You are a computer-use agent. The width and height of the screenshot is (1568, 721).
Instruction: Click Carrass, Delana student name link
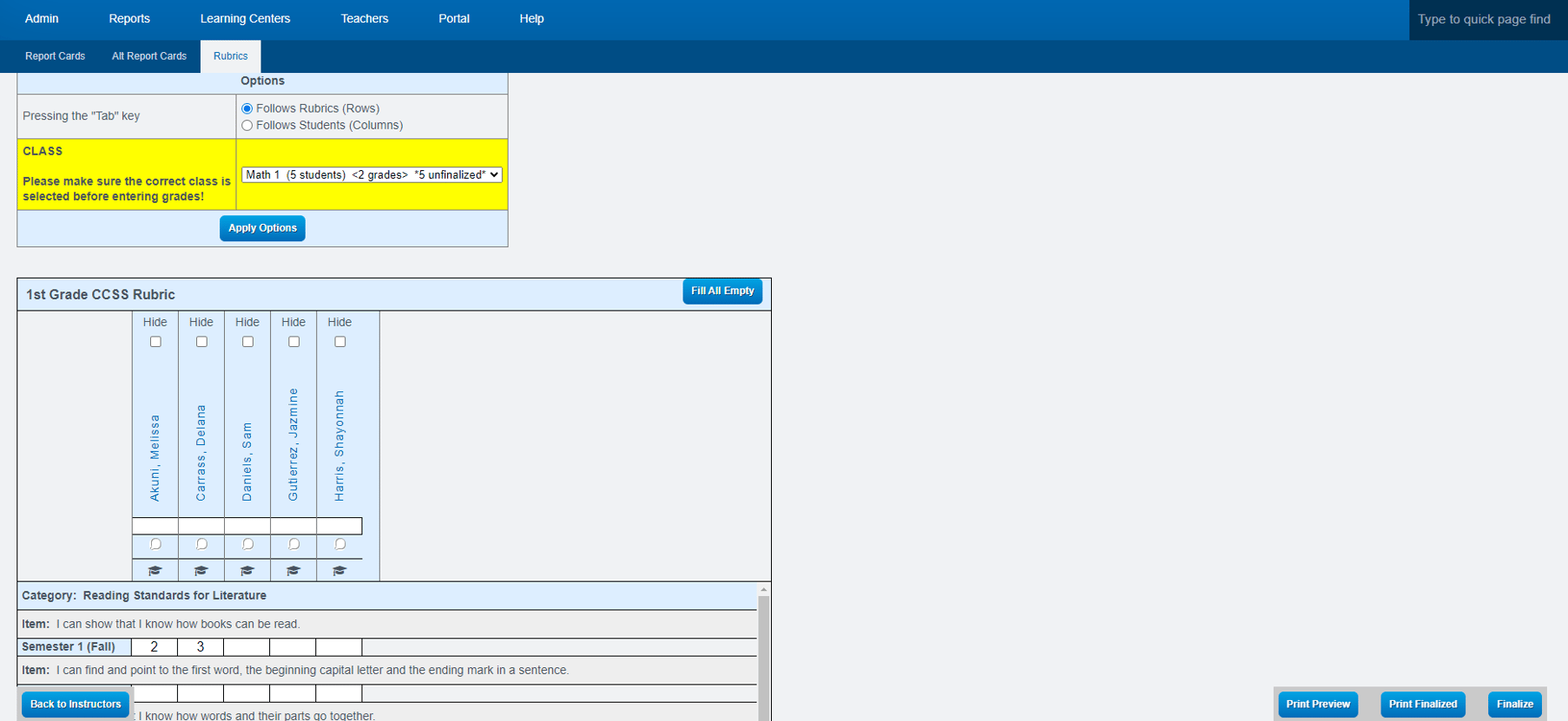click(201, 452)
